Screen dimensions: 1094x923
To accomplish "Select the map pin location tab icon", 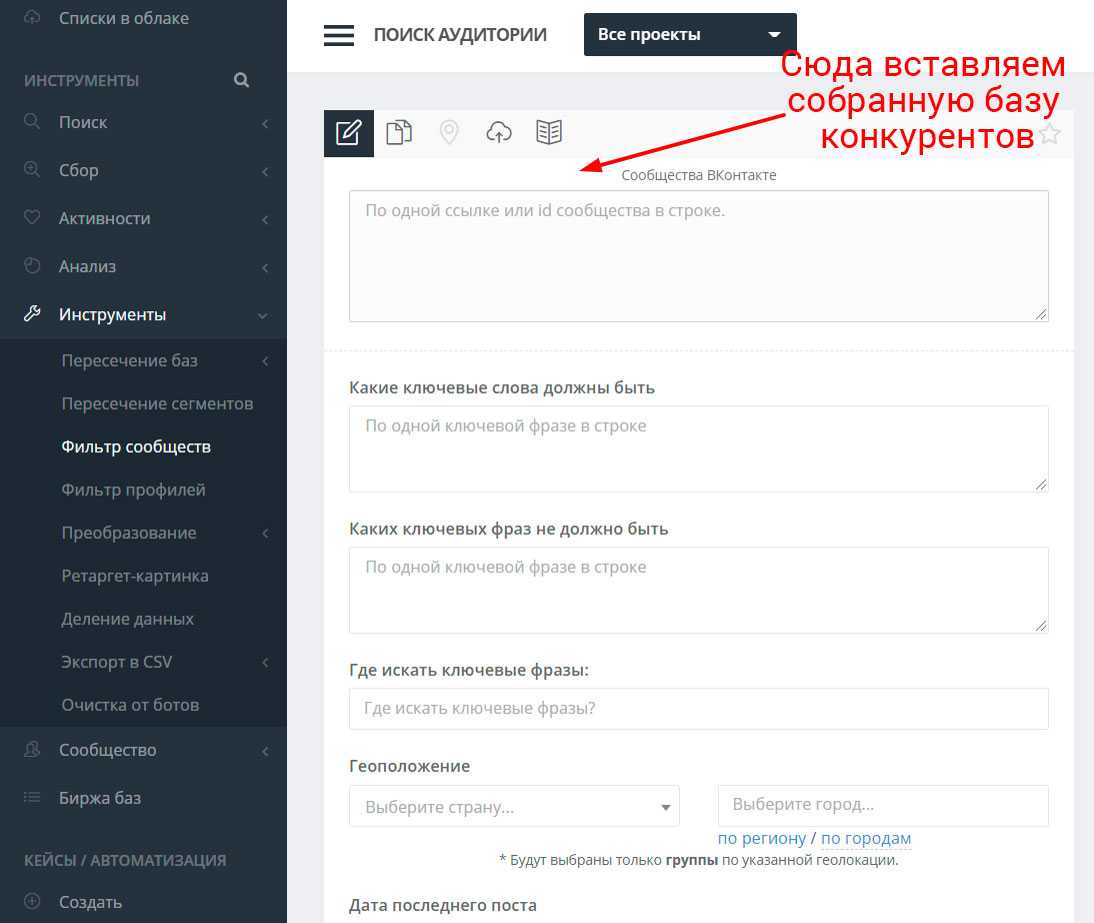I will click(449, 133).
